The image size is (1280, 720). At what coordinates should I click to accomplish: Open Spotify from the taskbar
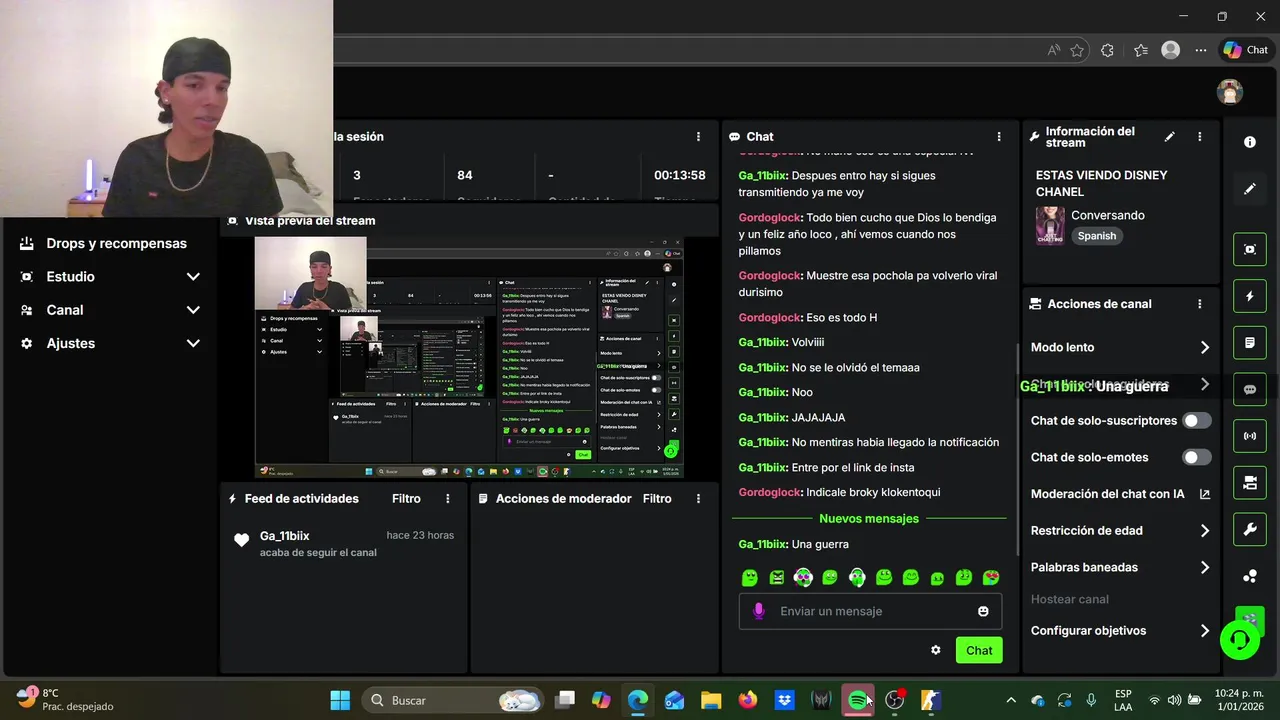857,701
